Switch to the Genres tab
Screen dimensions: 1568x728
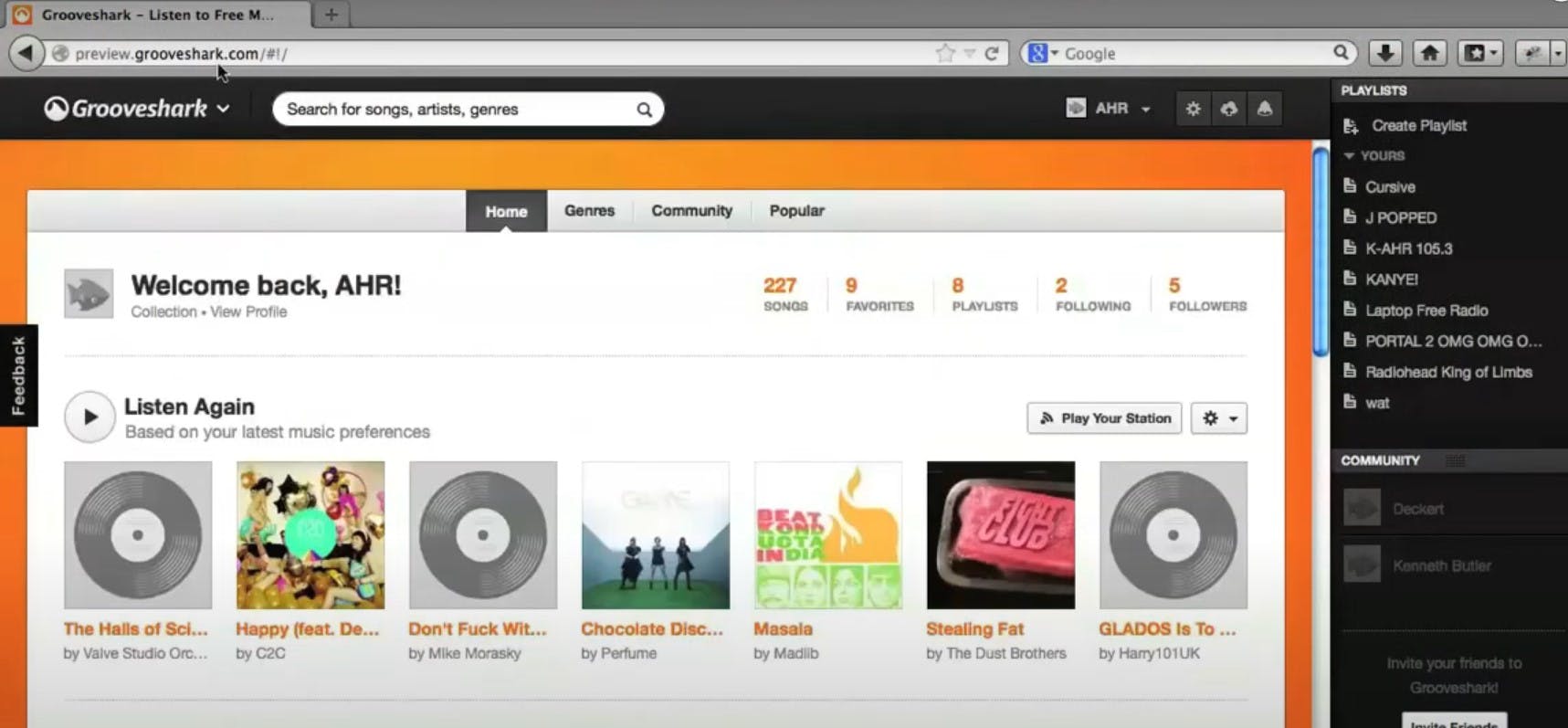[589, 211]
